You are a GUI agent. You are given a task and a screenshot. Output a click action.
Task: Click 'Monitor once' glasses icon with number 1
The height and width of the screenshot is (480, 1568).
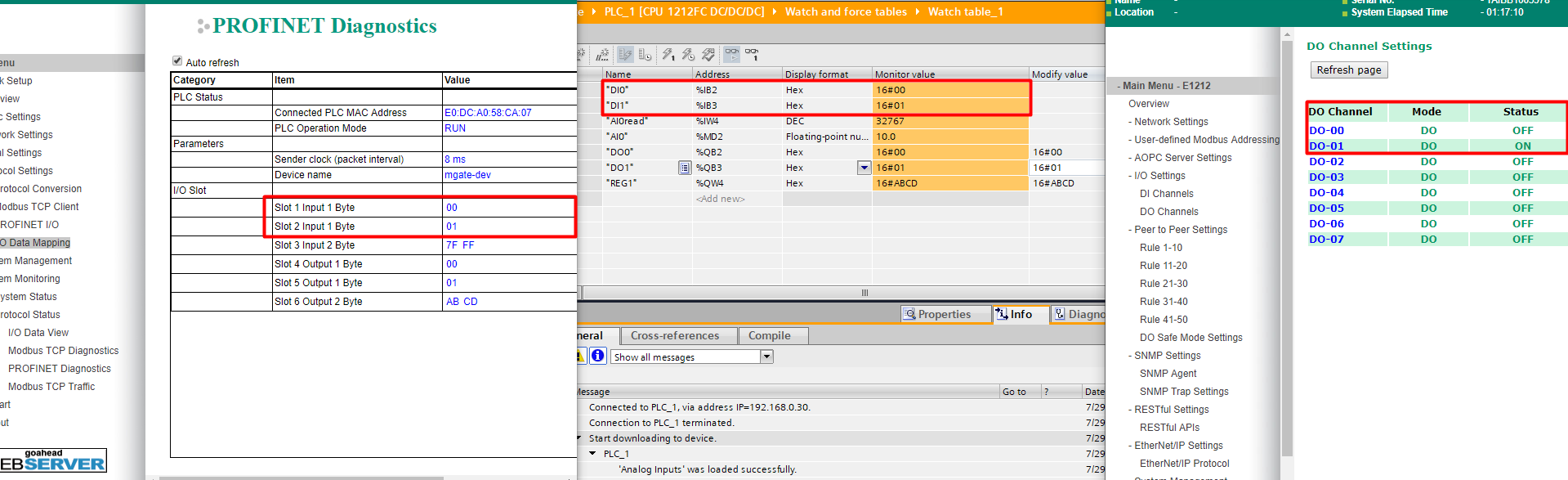[x=751, y=55]
